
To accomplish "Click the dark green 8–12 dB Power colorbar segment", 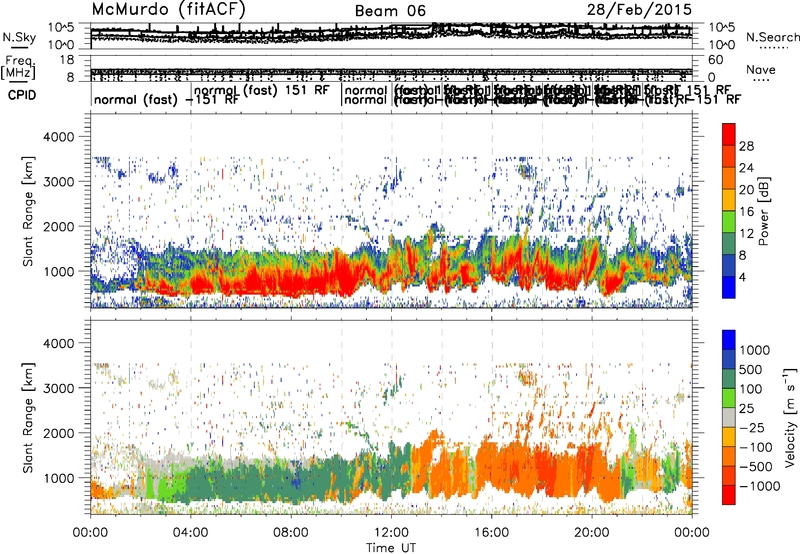I will 729,243.
